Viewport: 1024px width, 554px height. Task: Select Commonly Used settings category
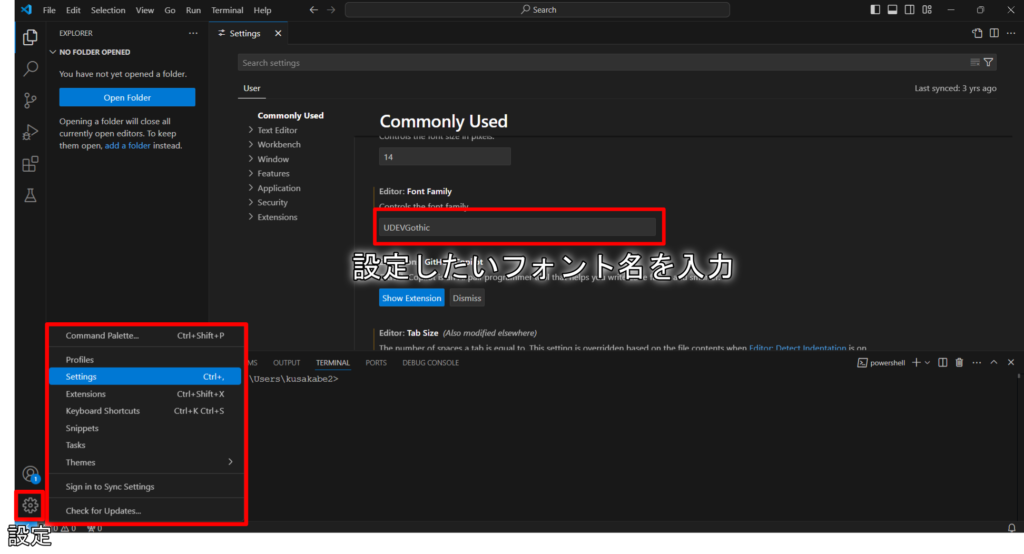291,116
